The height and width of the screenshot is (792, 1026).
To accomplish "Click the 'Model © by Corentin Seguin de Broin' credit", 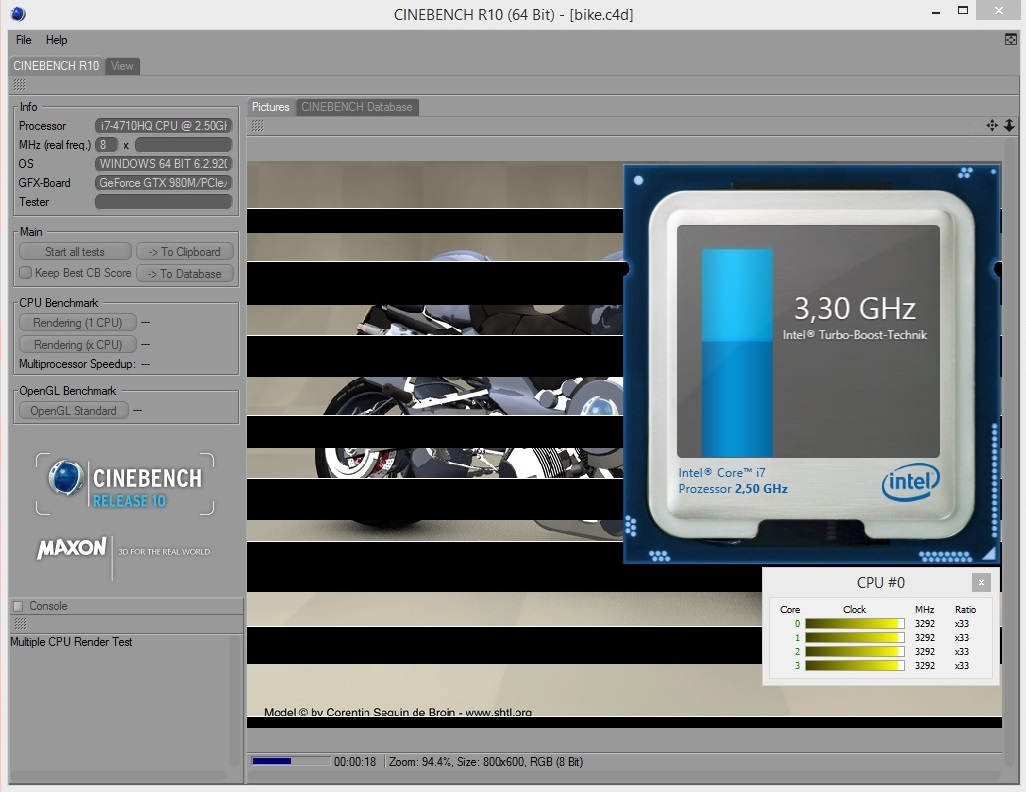I will pos(359,712).
